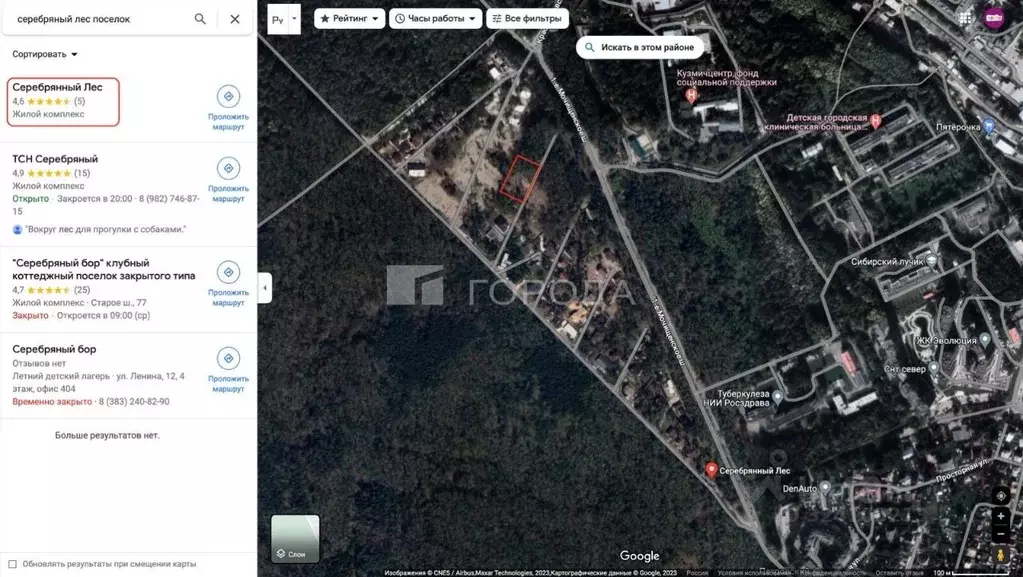The image size is (1023, 577).
Task: Click Искать в этом районе button
Action: pos(640,48)
